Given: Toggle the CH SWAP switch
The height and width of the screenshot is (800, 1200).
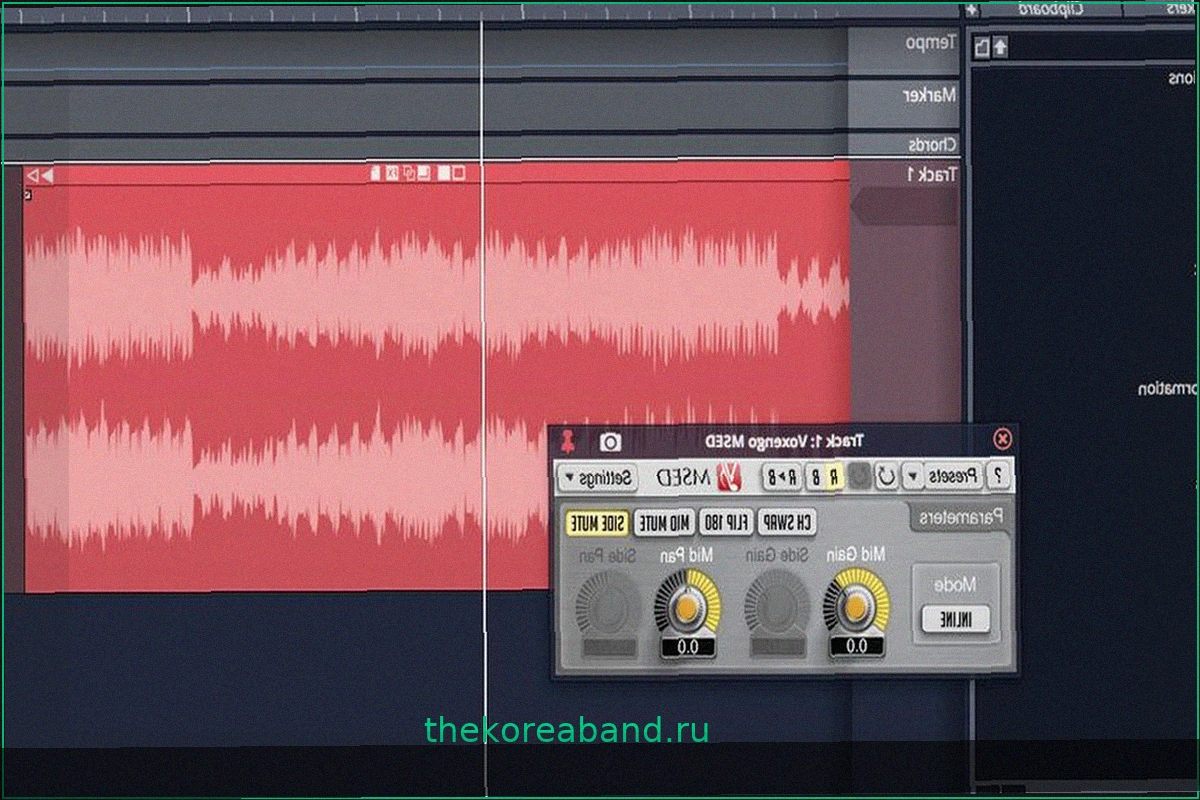Looking at the screenshot, I should pyautogui.click(x=787, y=522).
